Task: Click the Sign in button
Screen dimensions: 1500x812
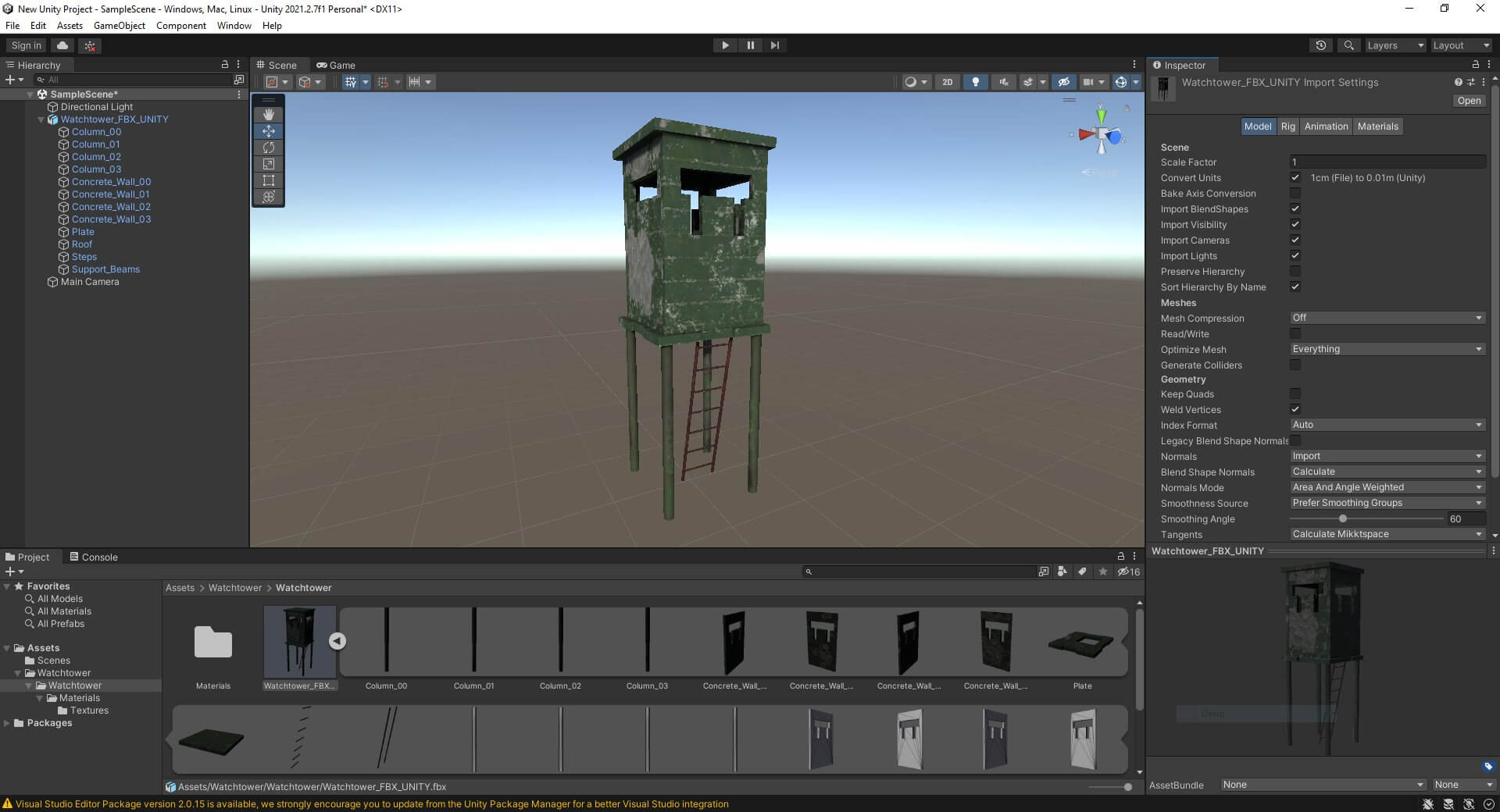Action: (x=26, y=45)
